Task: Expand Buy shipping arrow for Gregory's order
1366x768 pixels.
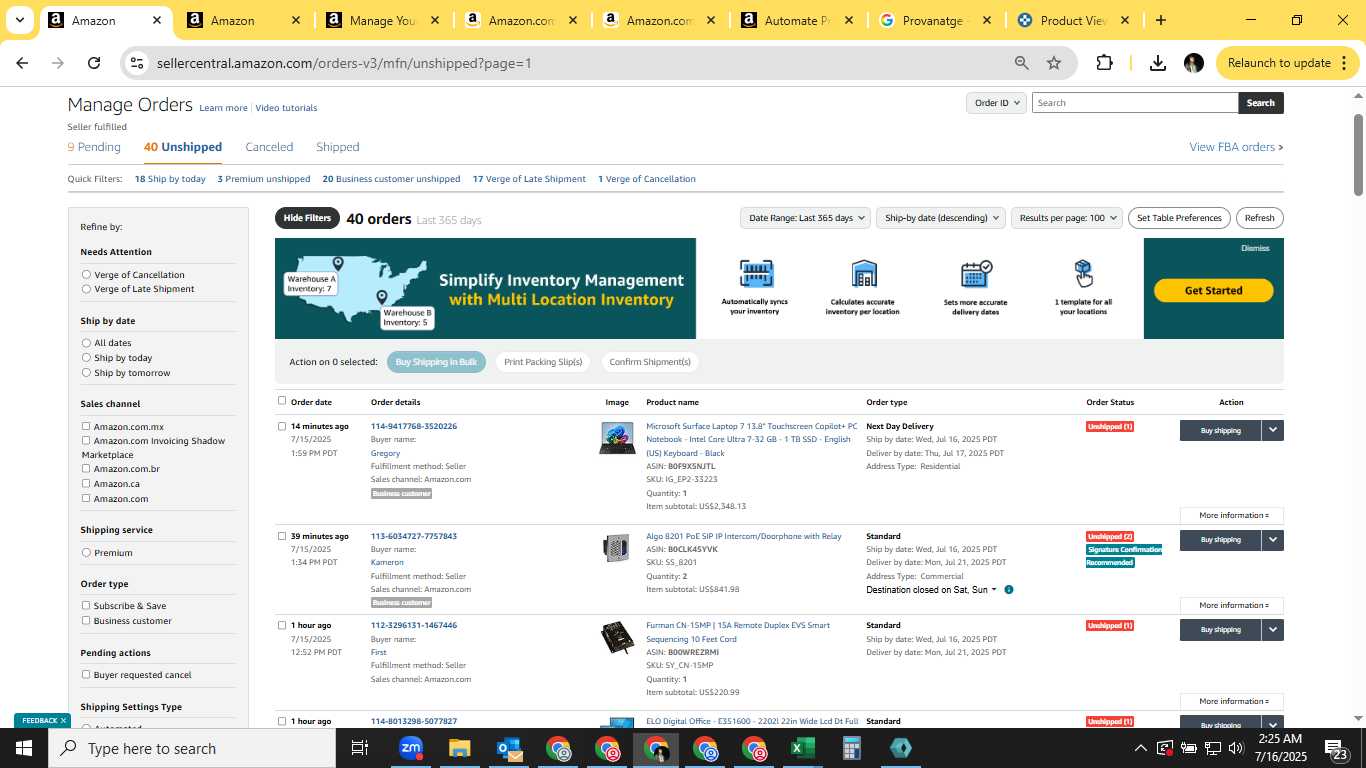Action: [x=1273, y=430]
